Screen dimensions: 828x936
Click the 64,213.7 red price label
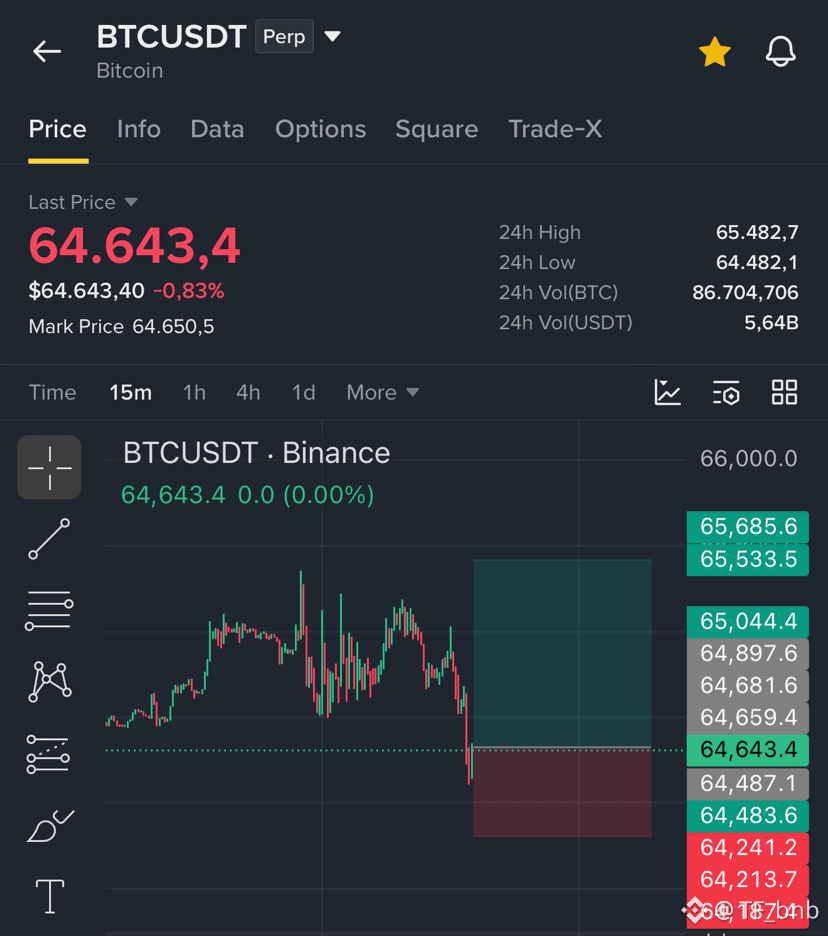(747, 880)
